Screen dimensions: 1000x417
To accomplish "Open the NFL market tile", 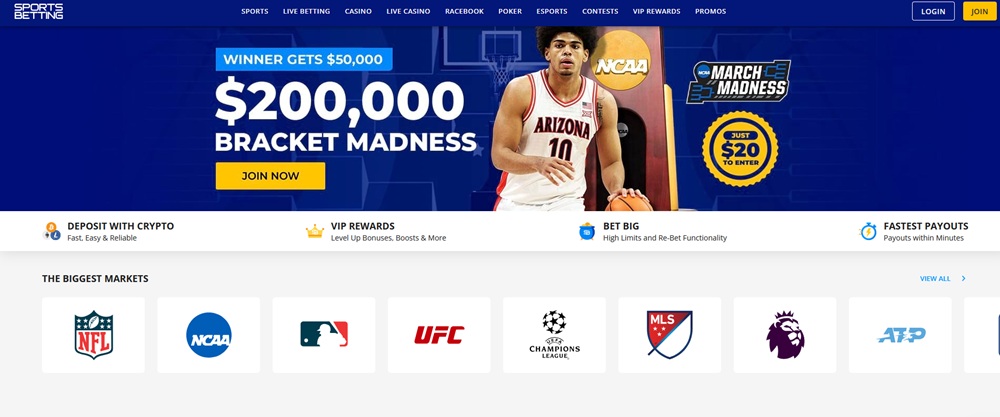I will (93, 335).
